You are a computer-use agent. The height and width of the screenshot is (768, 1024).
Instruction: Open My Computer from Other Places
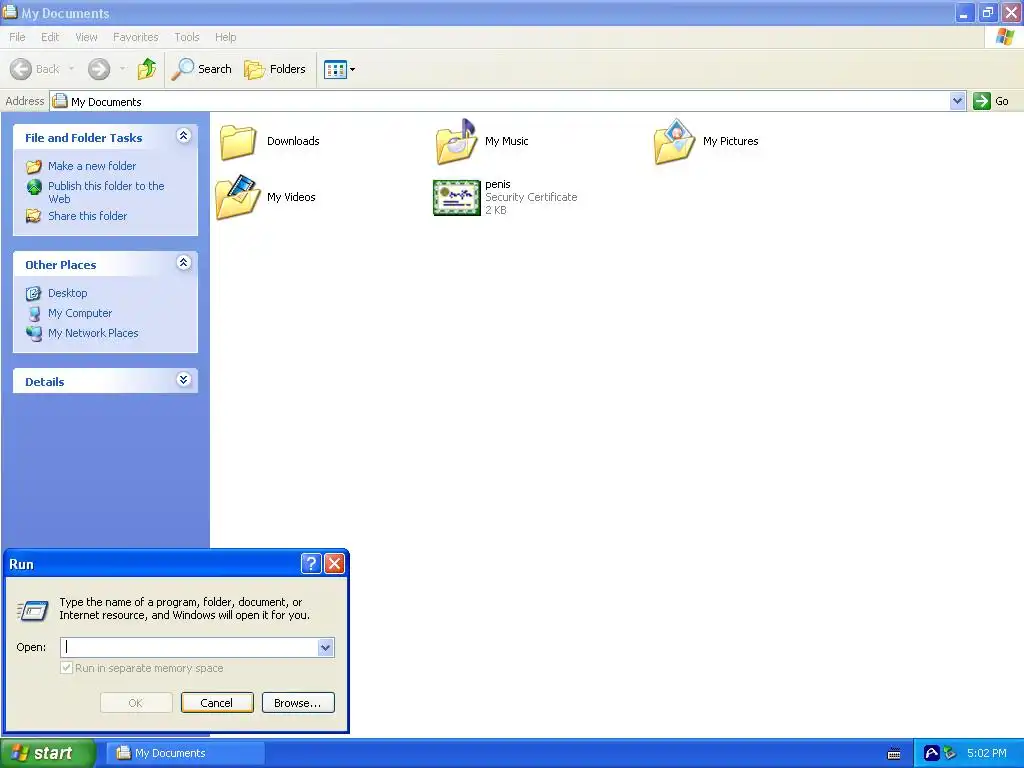point(80,313)
